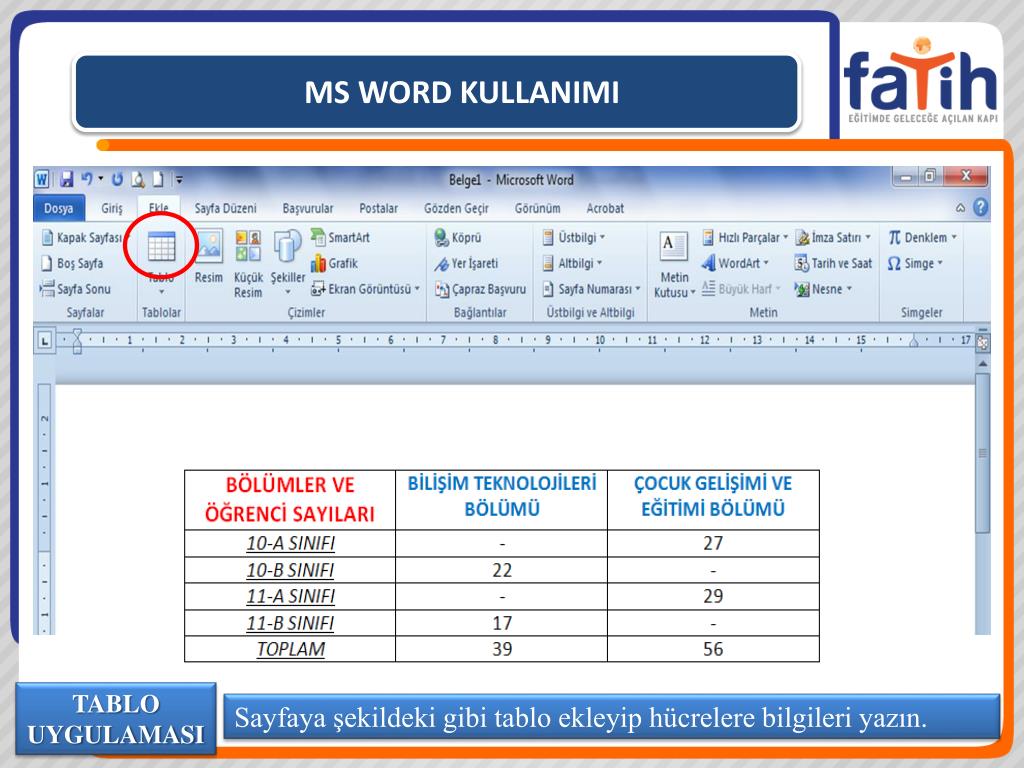The width and height of the screenshot is (1024, 768).
Task: Open the Altbilgi footer dropdown
Action: coord(572,263)
